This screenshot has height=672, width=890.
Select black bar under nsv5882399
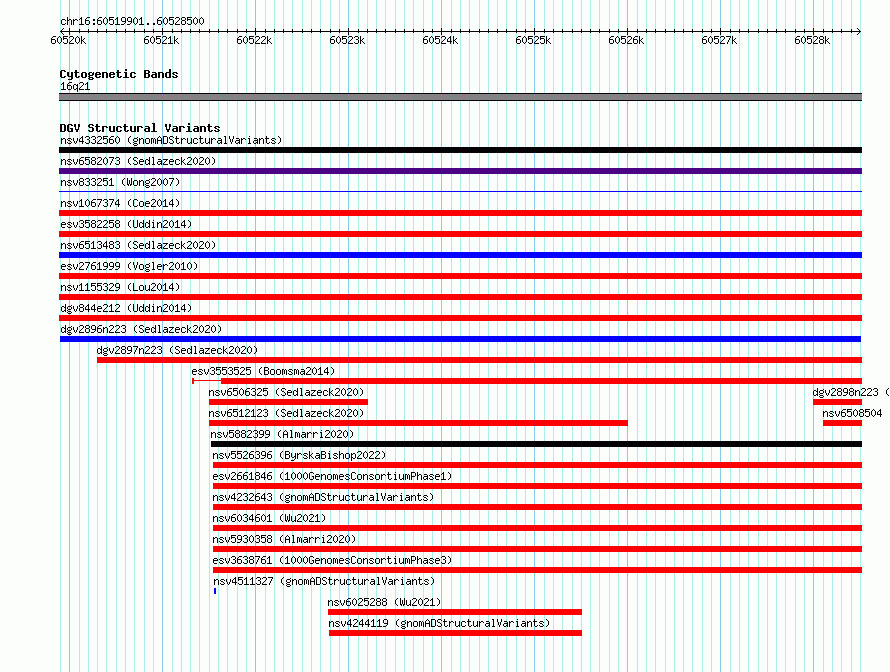pyautogui.click(x=536, y=444)
